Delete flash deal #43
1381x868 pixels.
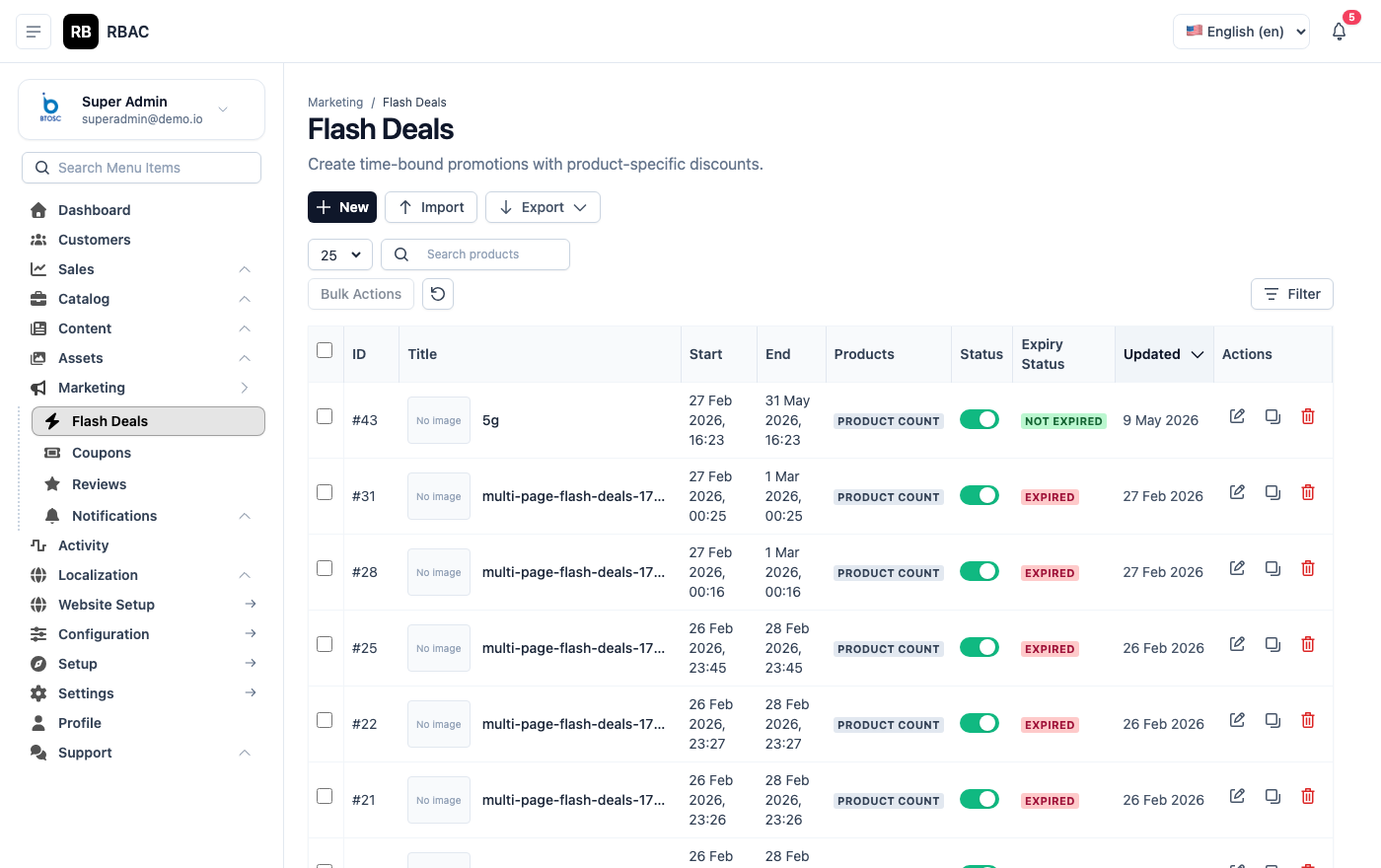pyautogui.click(x=1308, y=416)
